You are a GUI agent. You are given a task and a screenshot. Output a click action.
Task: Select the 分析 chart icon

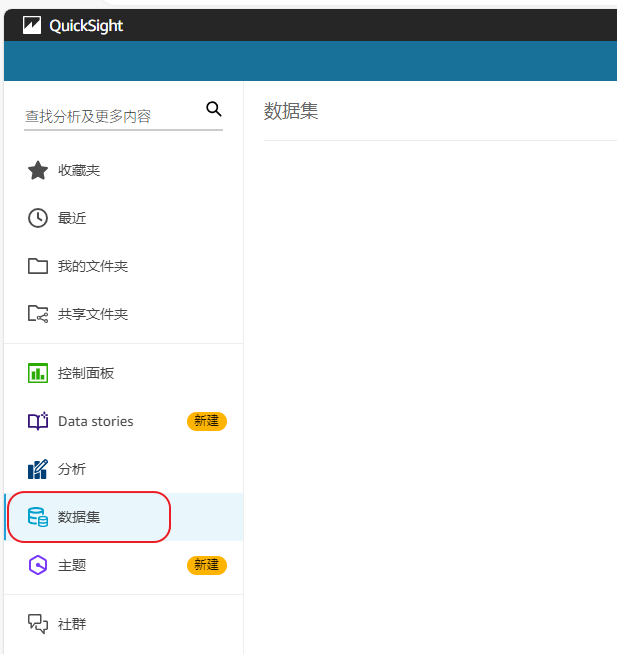(38, 469)
